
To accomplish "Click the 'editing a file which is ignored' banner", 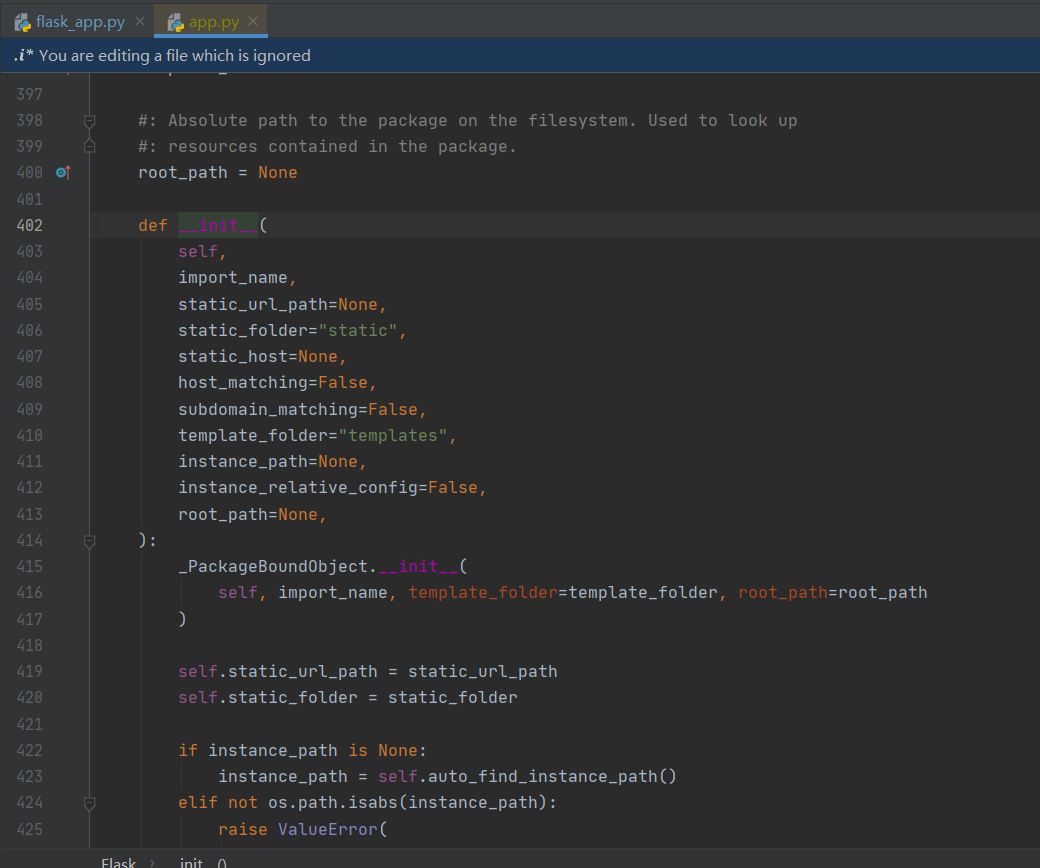I will coord(175,56).
